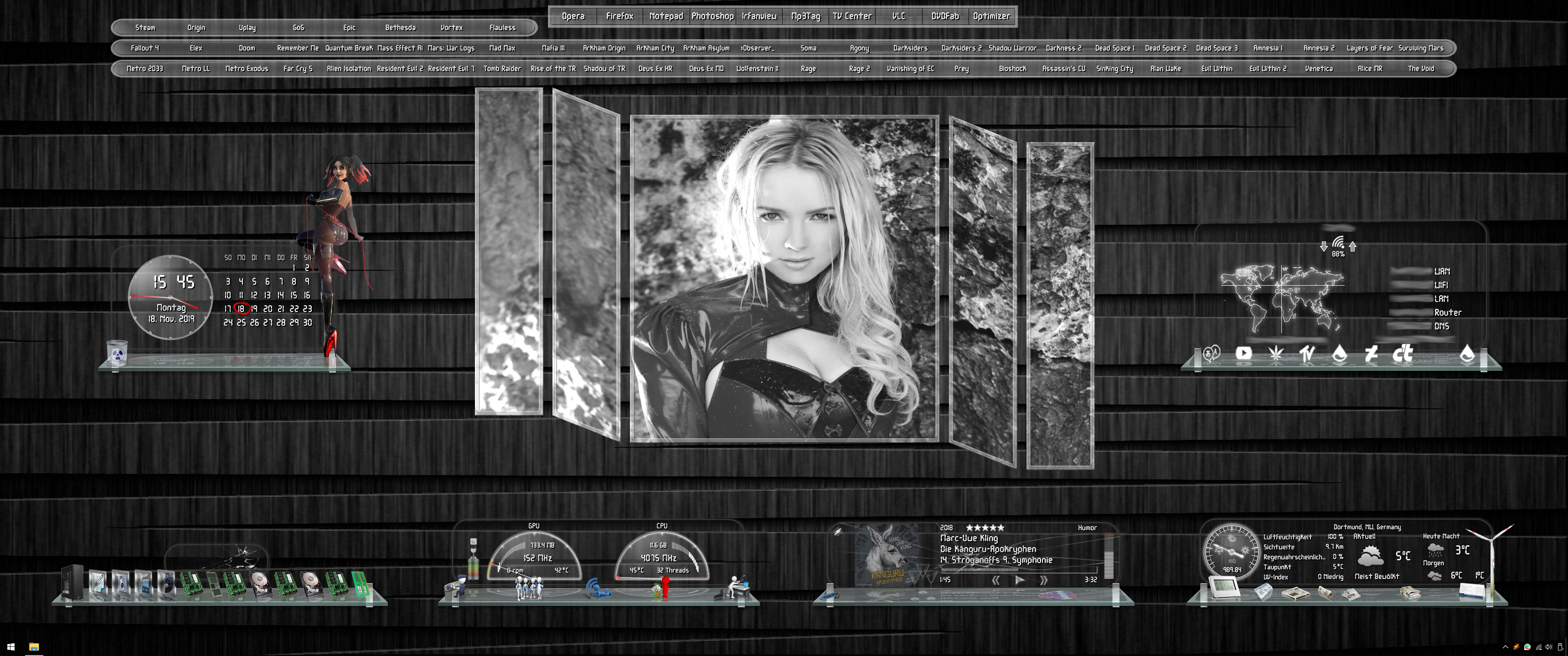Click the DeviantArt logo icon

(x=1371, y=353)
